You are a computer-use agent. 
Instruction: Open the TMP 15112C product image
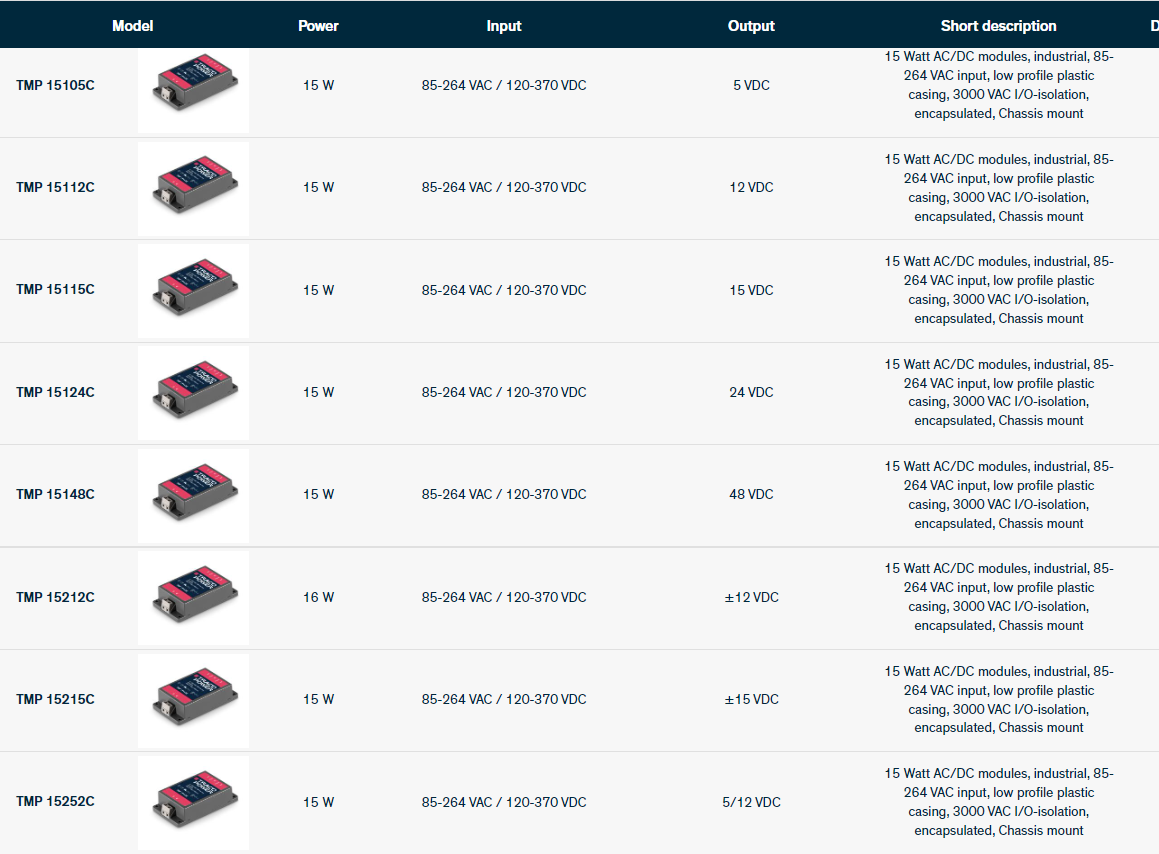coord(193,189)
